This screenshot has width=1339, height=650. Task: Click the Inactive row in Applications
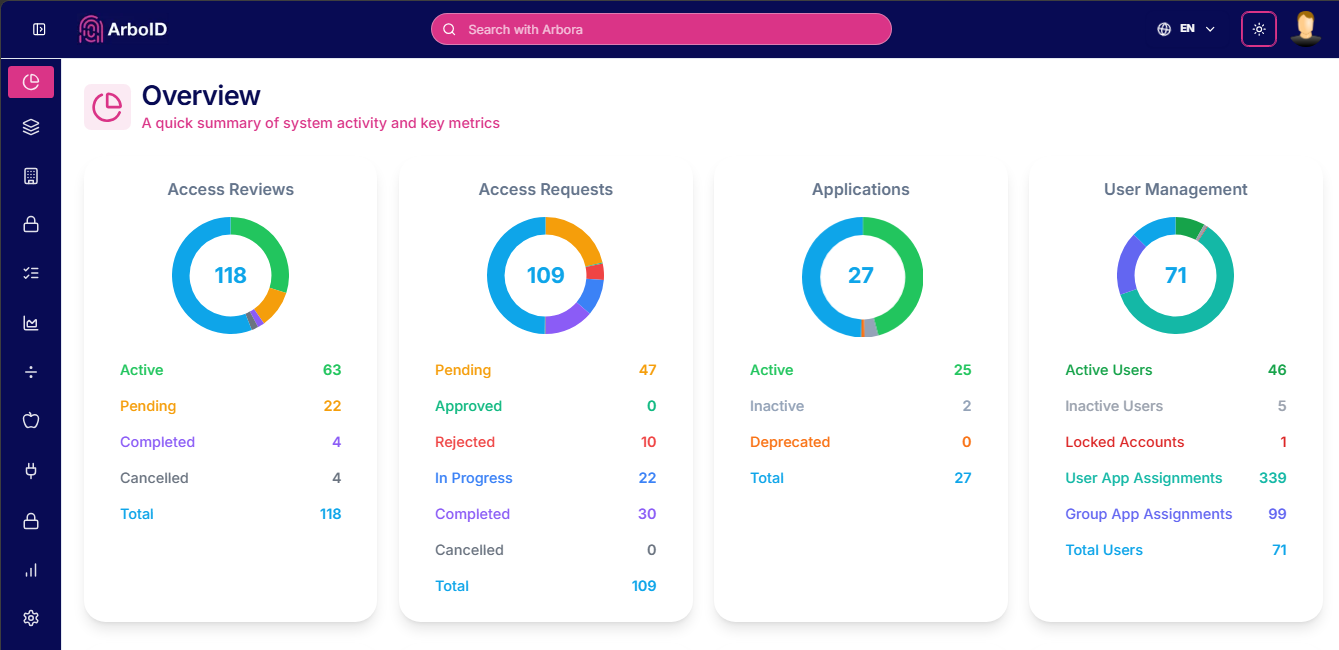(861, 406)
